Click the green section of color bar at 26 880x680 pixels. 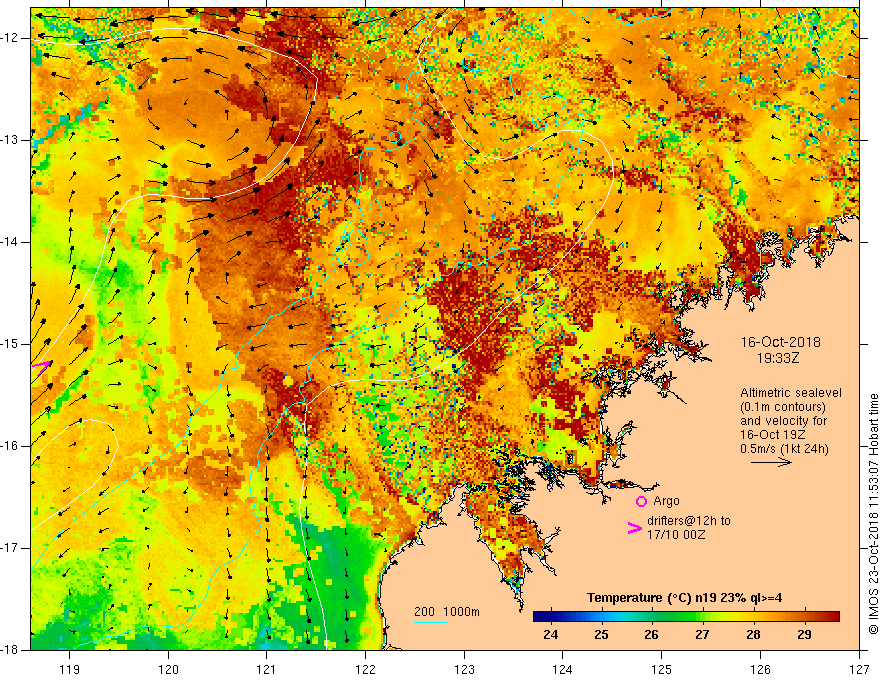[x=652, y=617]
